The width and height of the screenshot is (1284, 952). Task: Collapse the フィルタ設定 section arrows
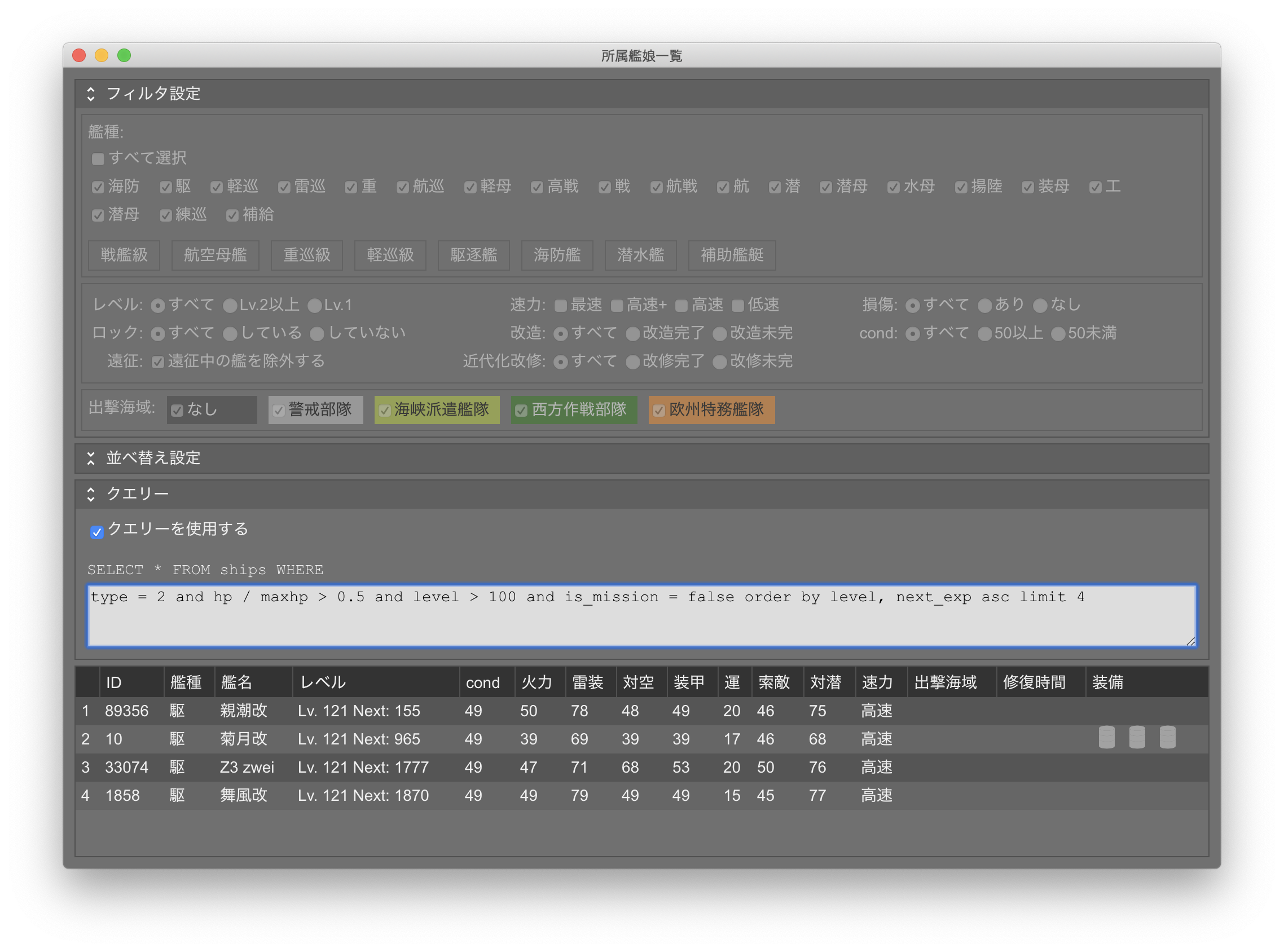point(90,94)
